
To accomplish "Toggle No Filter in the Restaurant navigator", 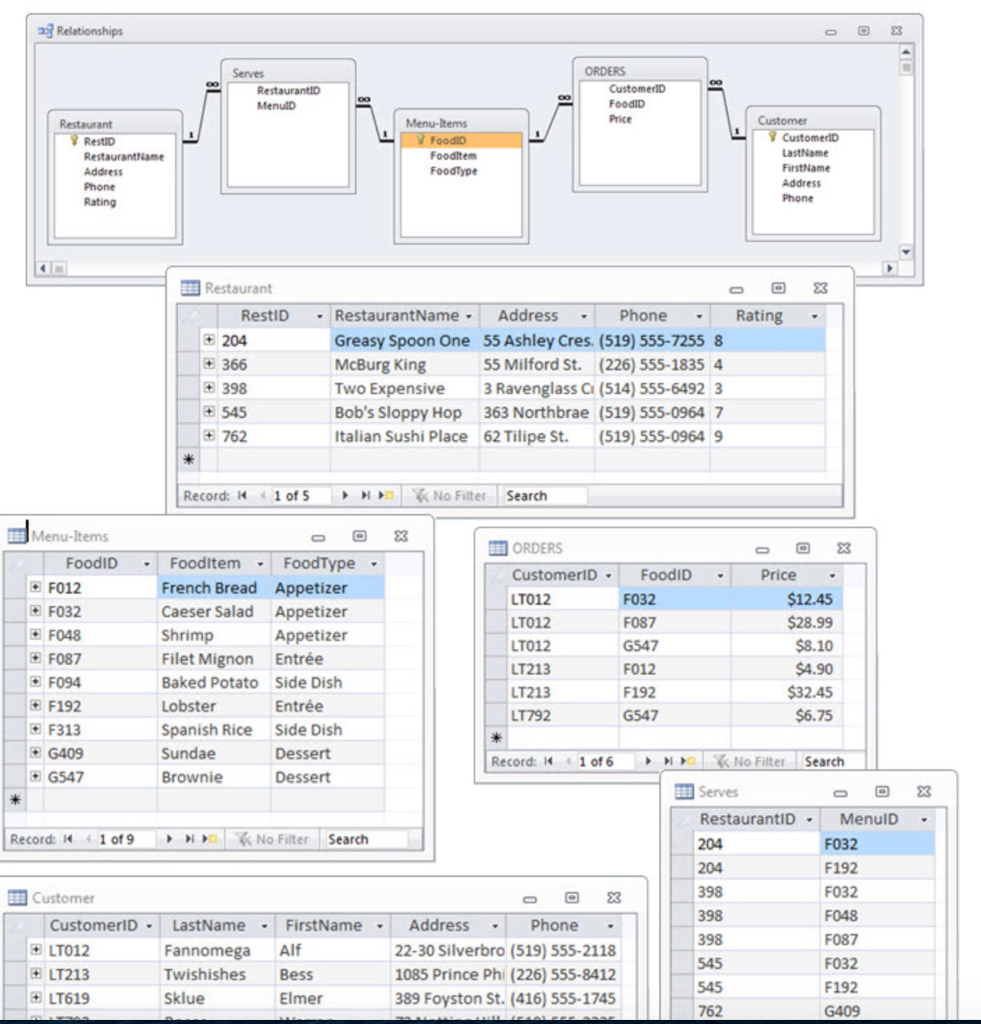I will (450, 496).
